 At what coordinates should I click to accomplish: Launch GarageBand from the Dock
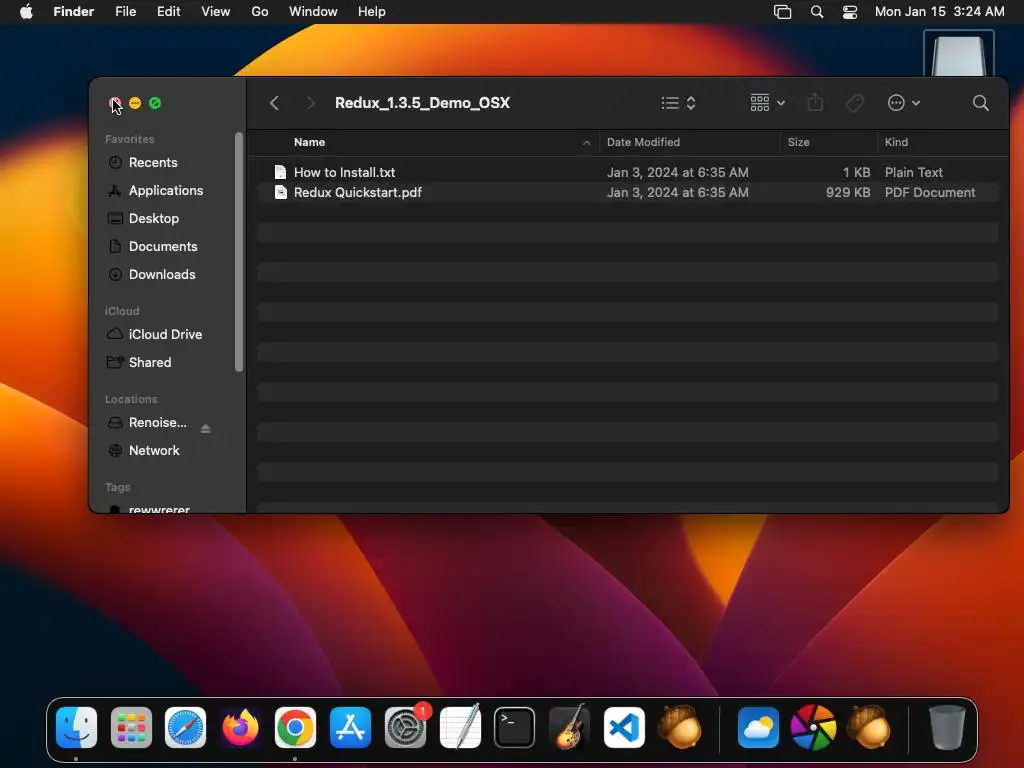[x=569, y=728]
